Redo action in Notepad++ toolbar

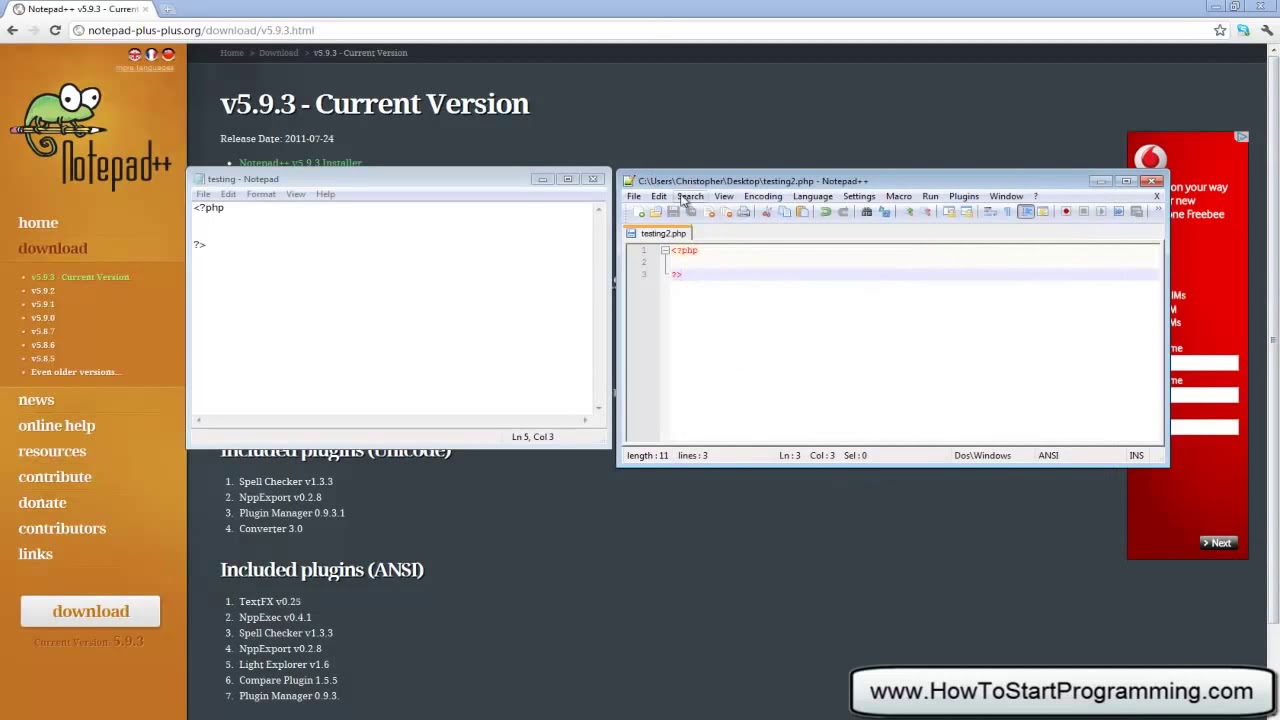point(843,212)
